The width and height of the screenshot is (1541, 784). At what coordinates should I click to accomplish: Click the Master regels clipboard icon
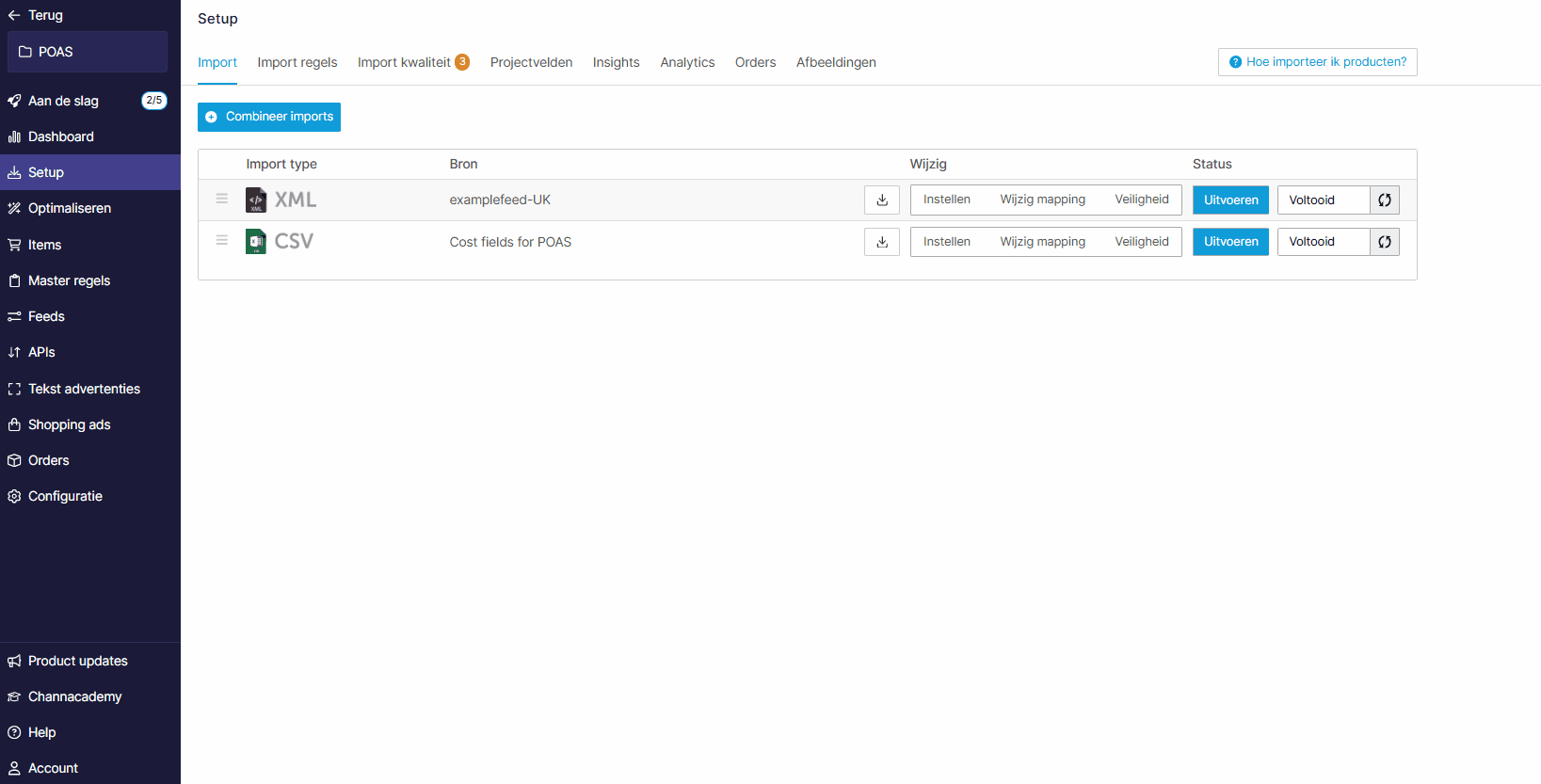[14, 280]
